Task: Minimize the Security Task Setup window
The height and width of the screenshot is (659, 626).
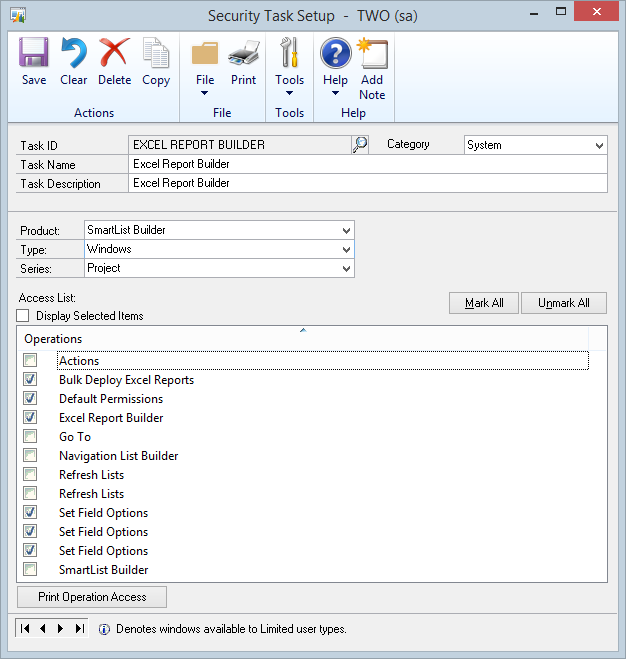Action: coord(534,13)
